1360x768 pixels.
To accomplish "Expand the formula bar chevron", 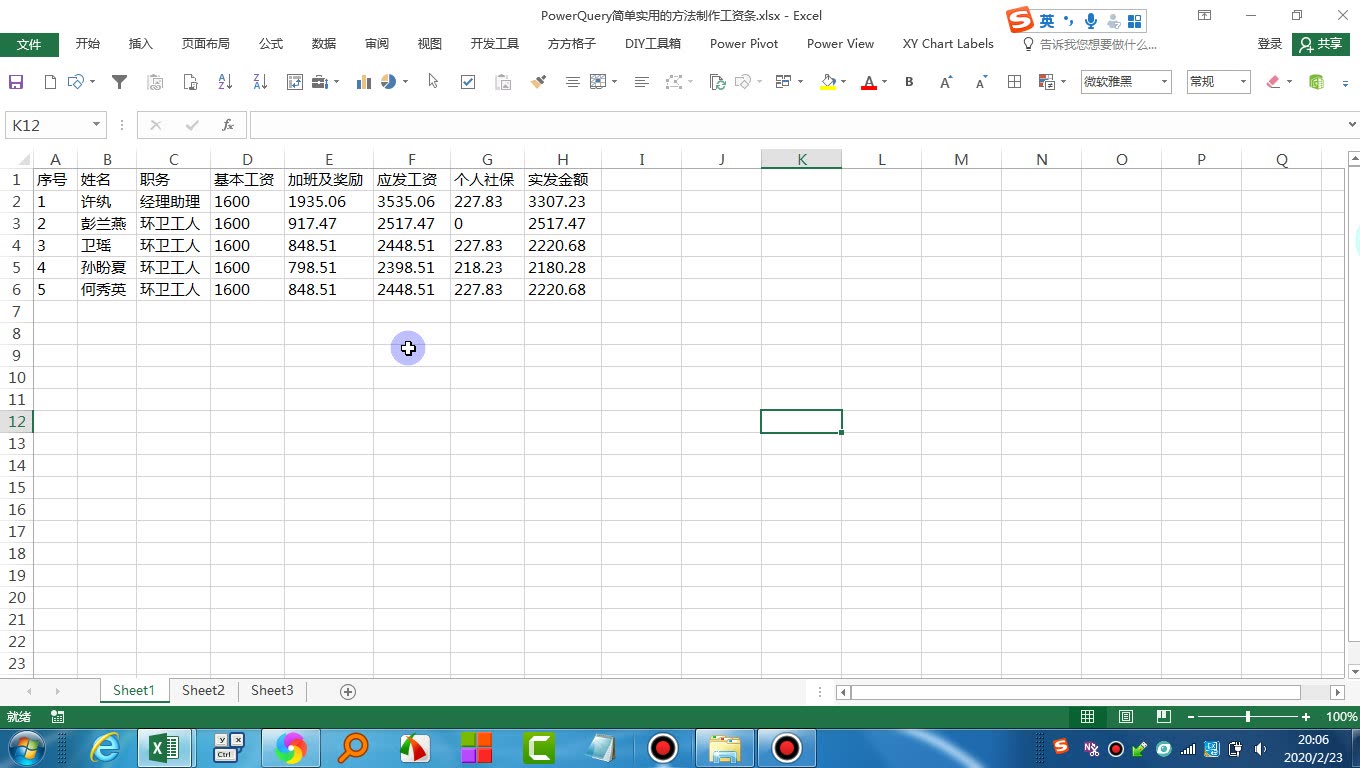I will coord(1352,125).
